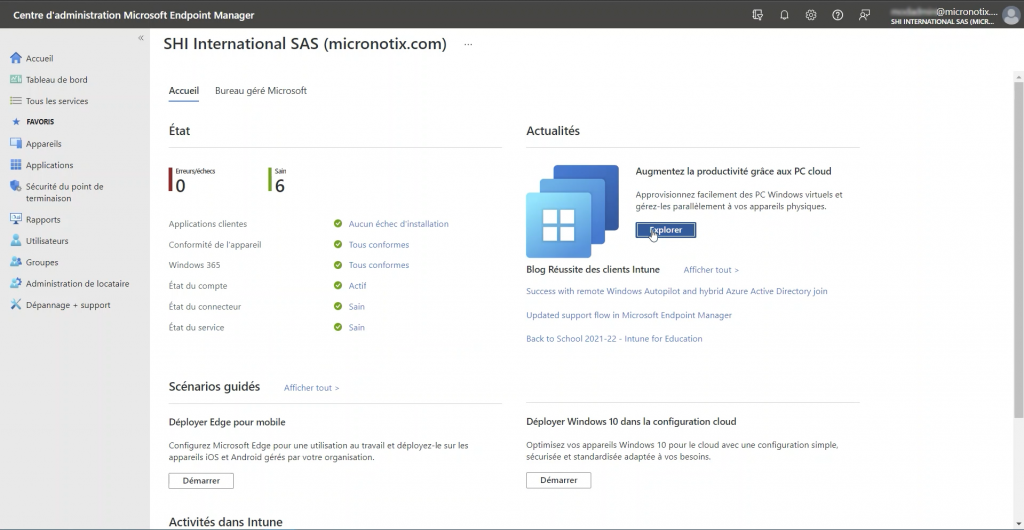Click green check for État du service
The height and width of the screenshot is (530, 1024).
tap(338, 328)
